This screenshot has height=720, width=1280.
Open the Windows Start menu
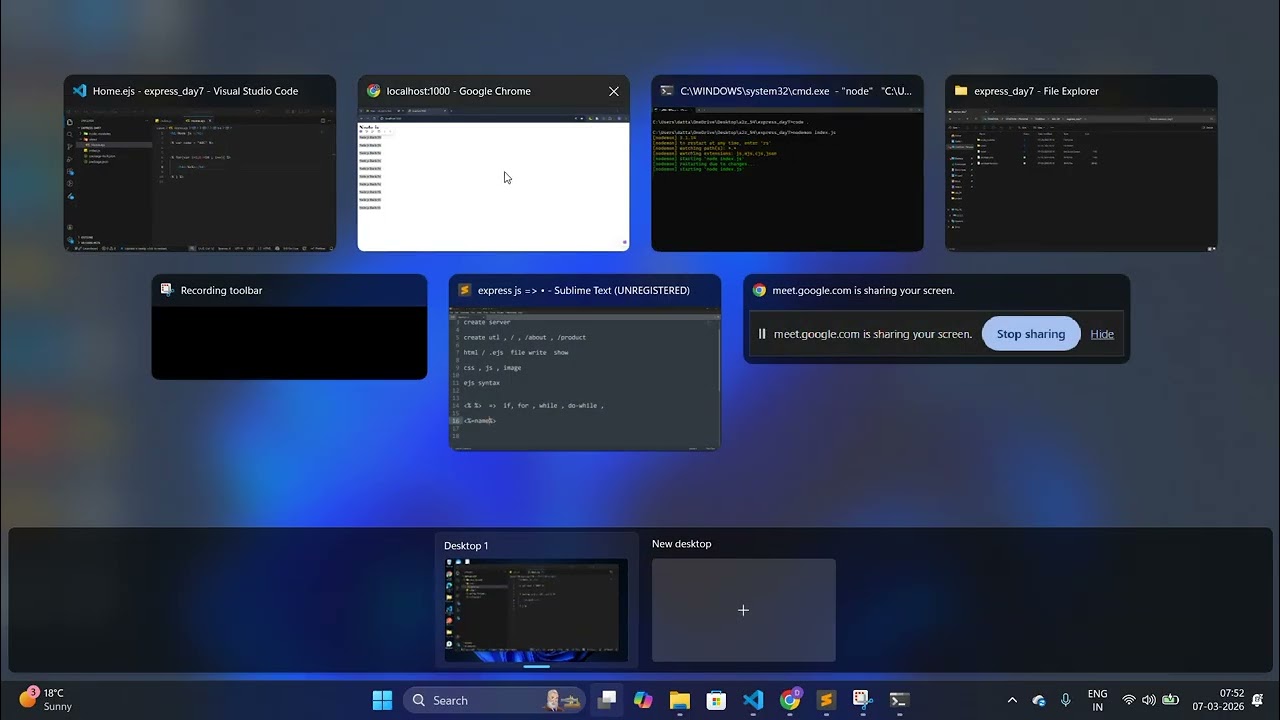tap(382, 700)
